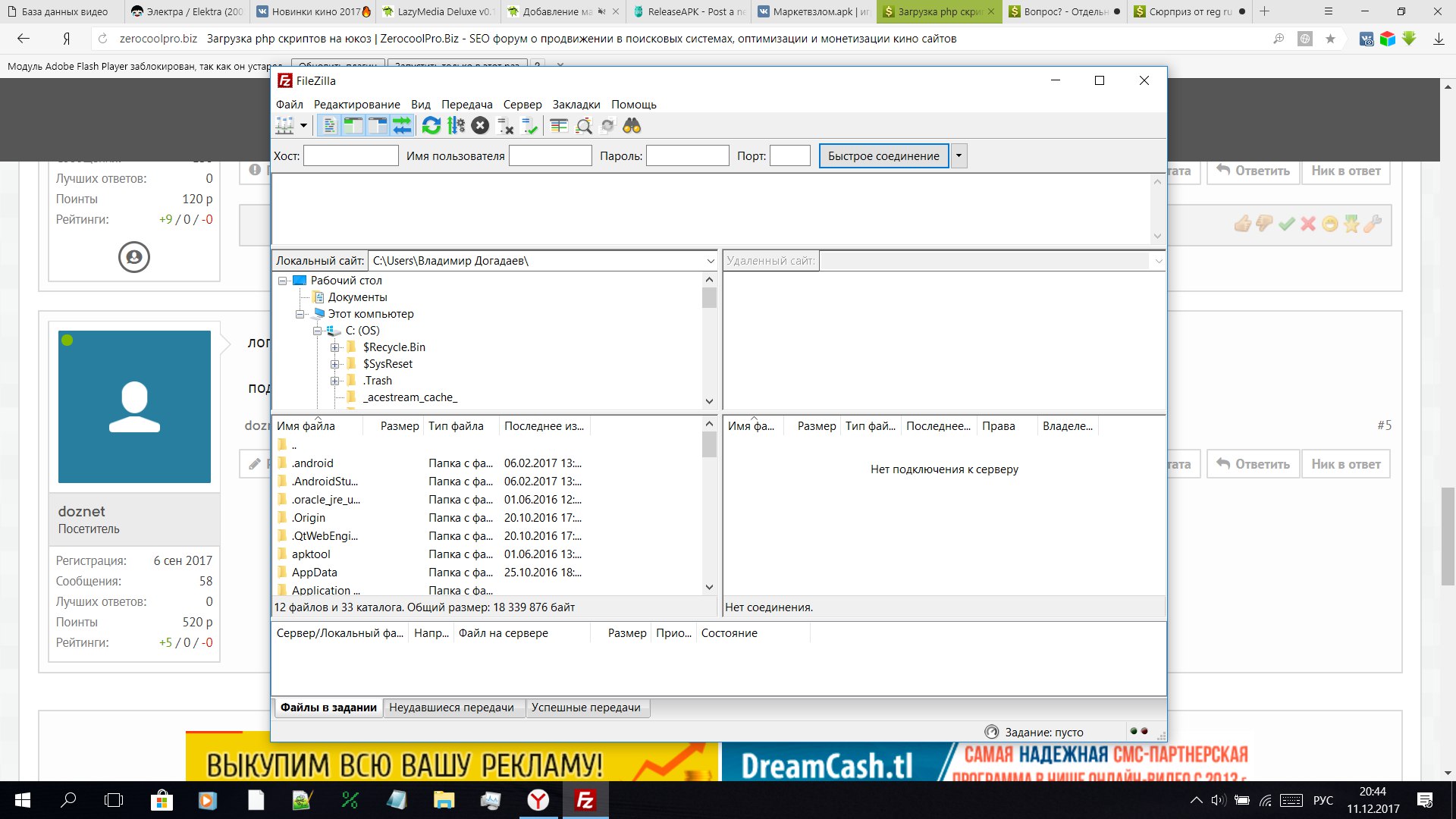Open the Файл menu in FileZilla

[x=290, y=105]
